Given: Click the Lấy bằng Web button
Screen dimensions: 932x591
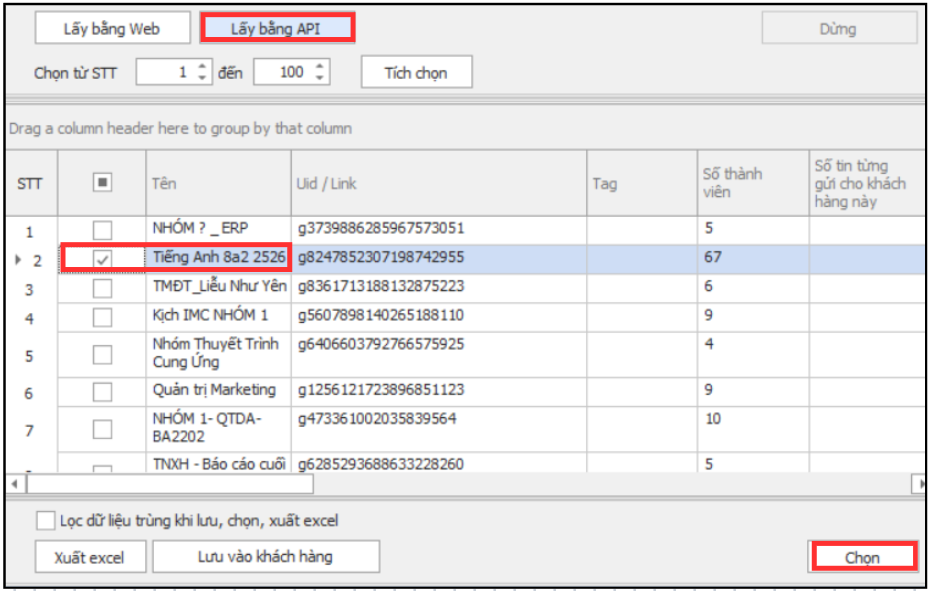Looking at the screenshot, I should 112,29.
